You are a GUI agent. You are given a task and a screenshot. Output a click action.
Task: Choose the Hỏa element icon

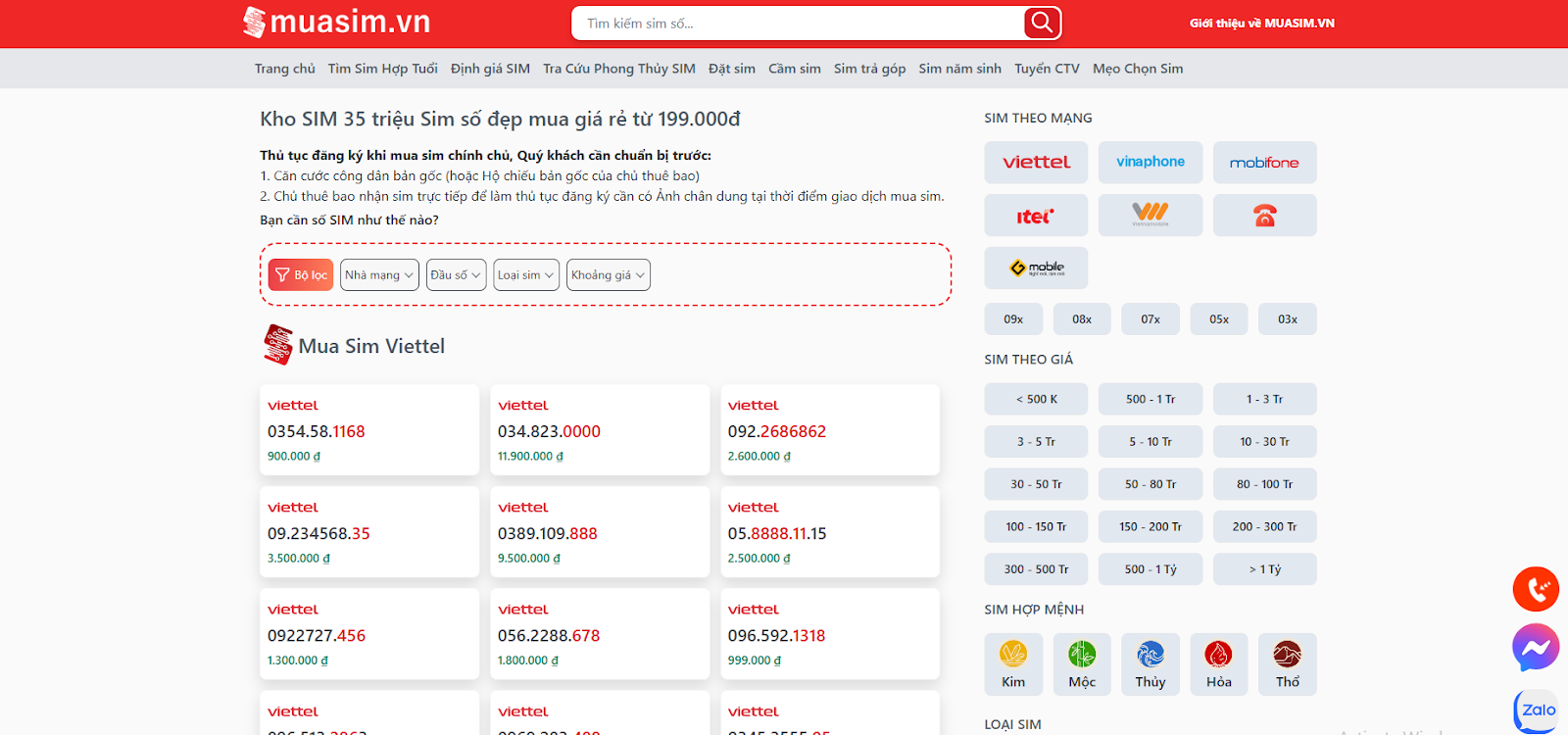coord(1219,664)
